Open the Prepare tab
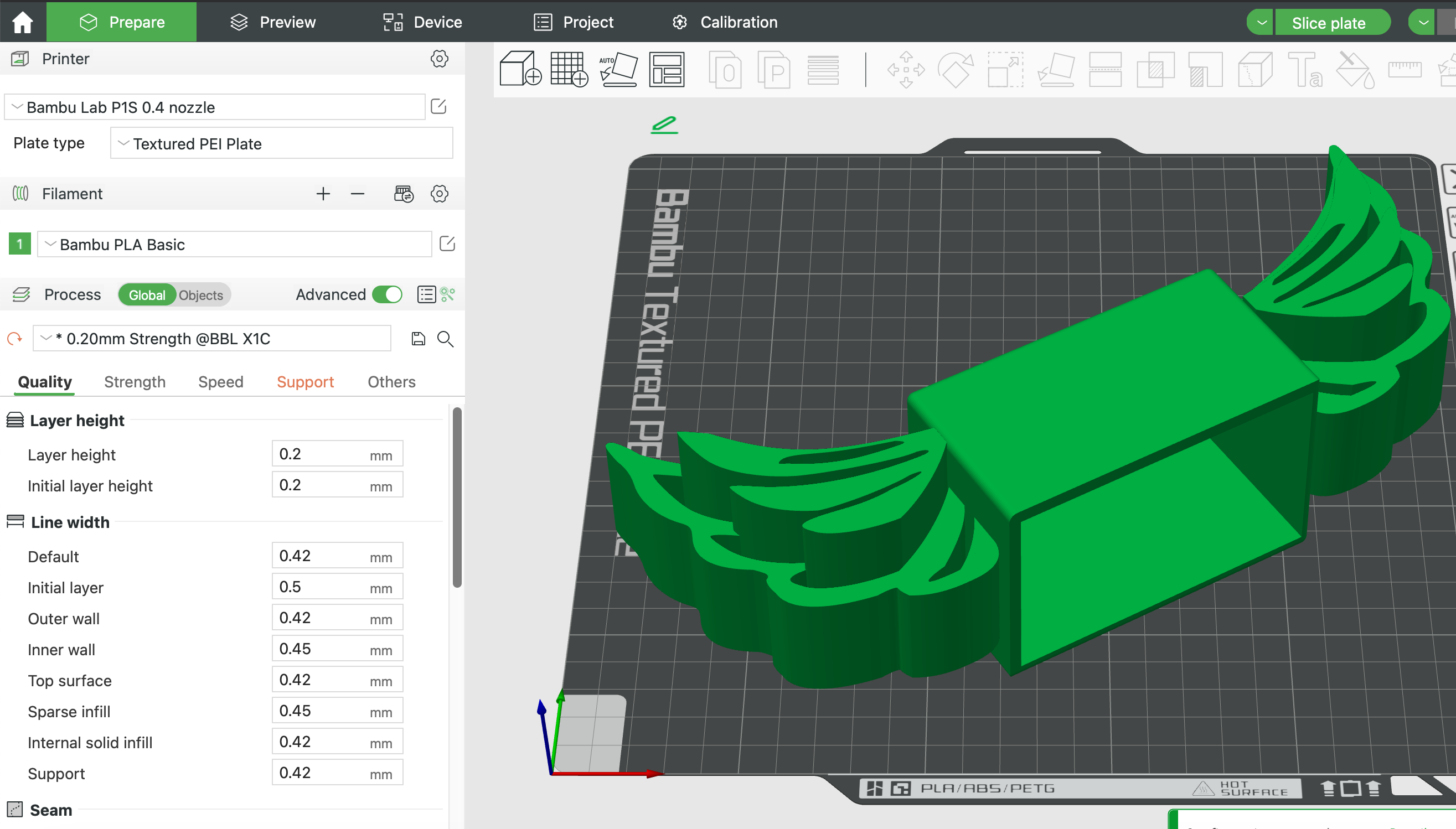This screenshot has height=829, width=1456. pyautogui.click(x=121, y=22)
